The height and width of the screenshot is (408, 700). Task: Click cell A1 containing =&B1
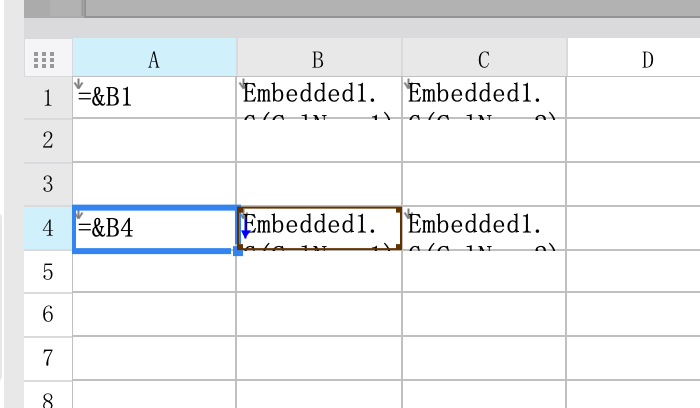(154, 98)
